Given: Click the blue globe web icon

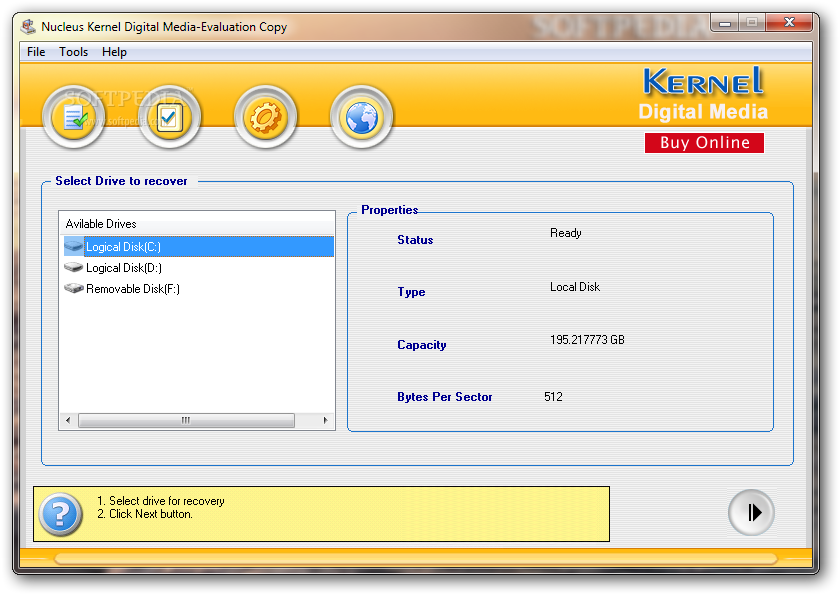Looking at the screenshot, I should (362, 117).
